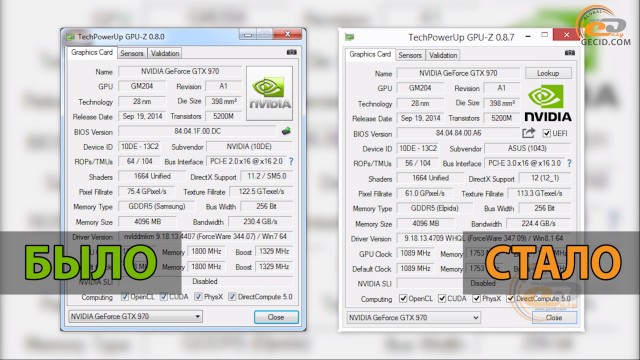Click Memory Type GDDR5 (Elpida) field

click(x=435, y=208)
